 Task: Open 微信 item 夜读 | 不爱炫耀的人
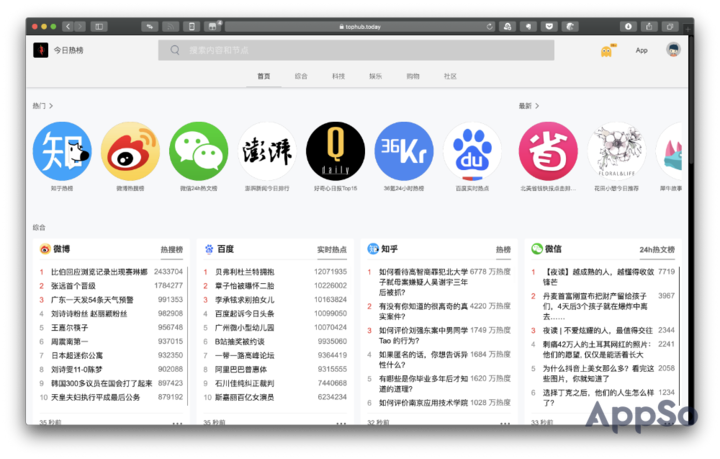[x=597, y=330]
